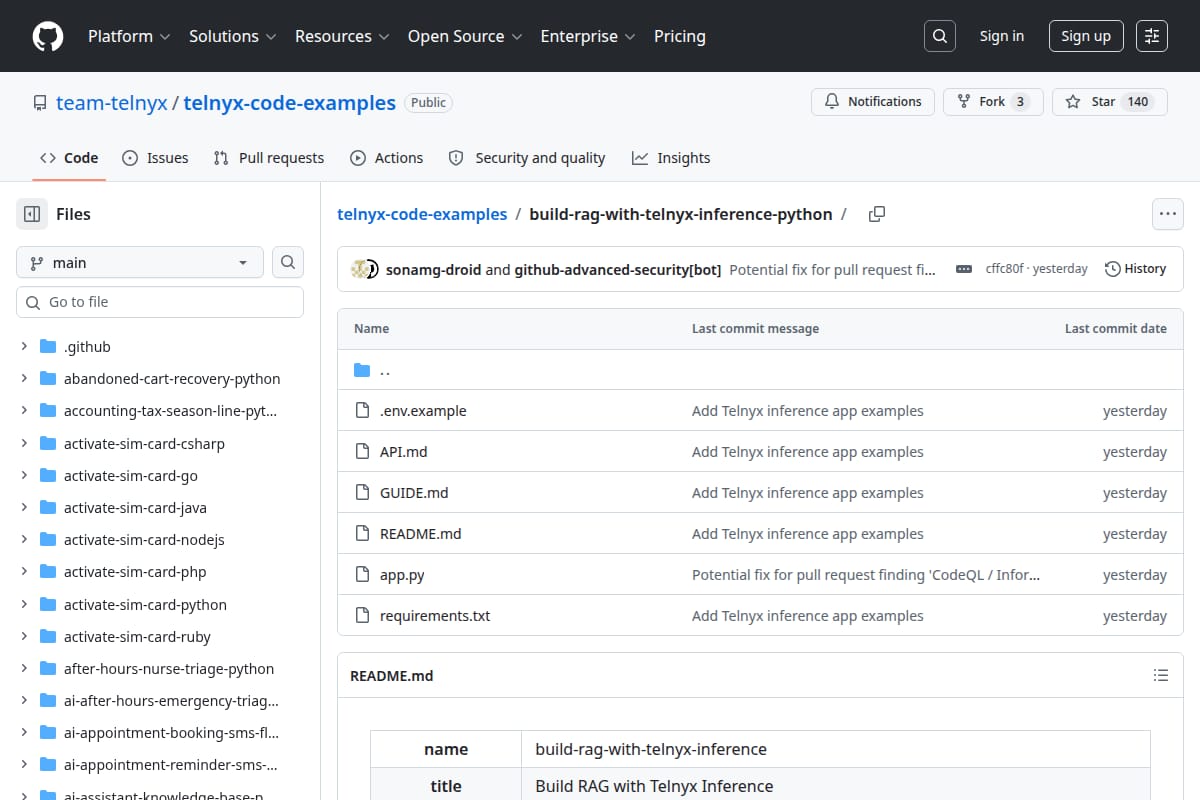Open the Platform dropdown menu
1200x800 pixels.
[x=129, y=36]
